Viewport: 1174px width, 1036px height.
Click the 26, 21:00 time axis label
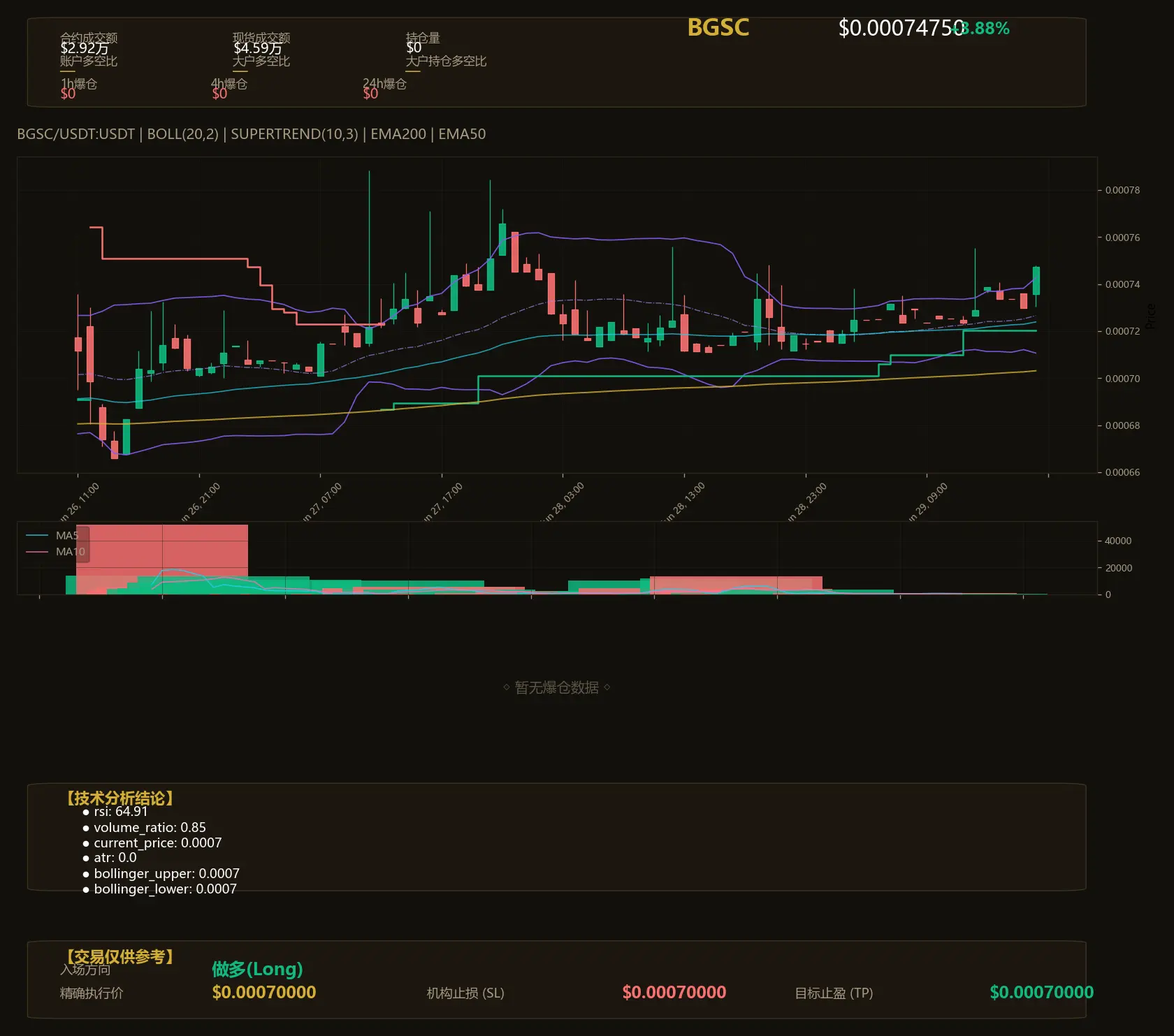tap(201, 502)
